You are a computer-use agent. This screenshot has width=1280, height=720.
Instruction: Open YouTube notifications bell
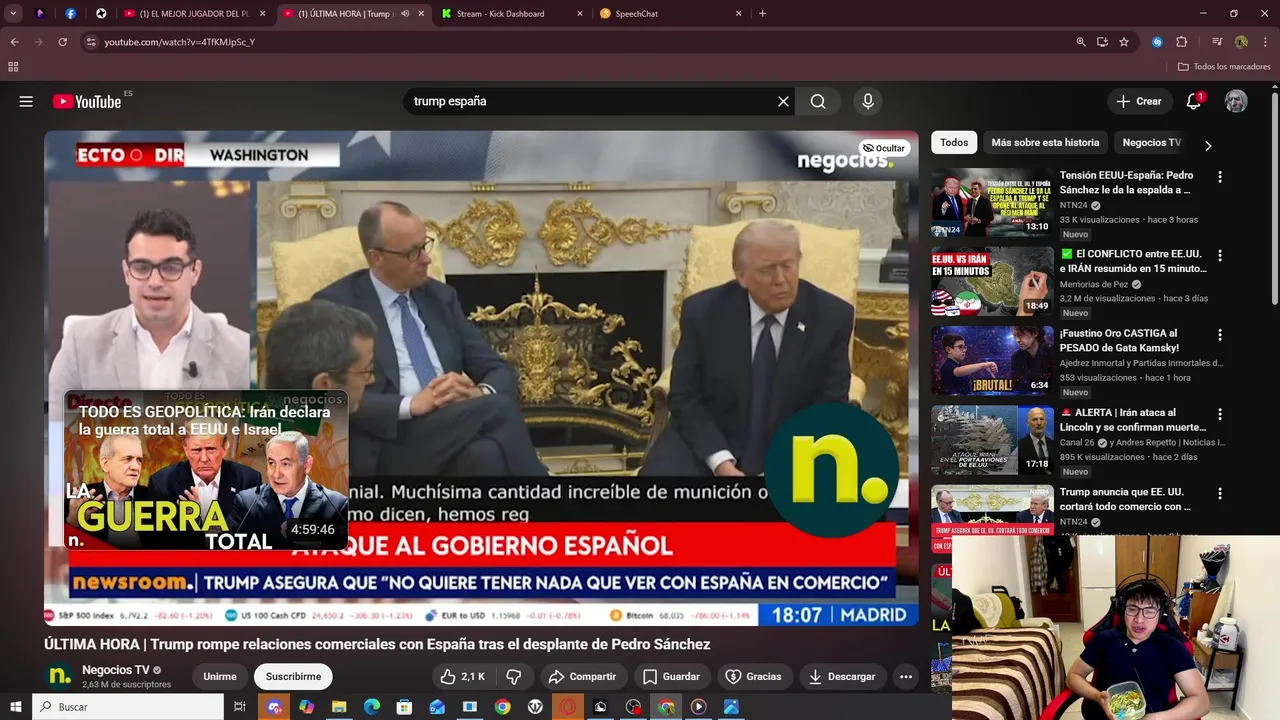[x=1193, y=101]
